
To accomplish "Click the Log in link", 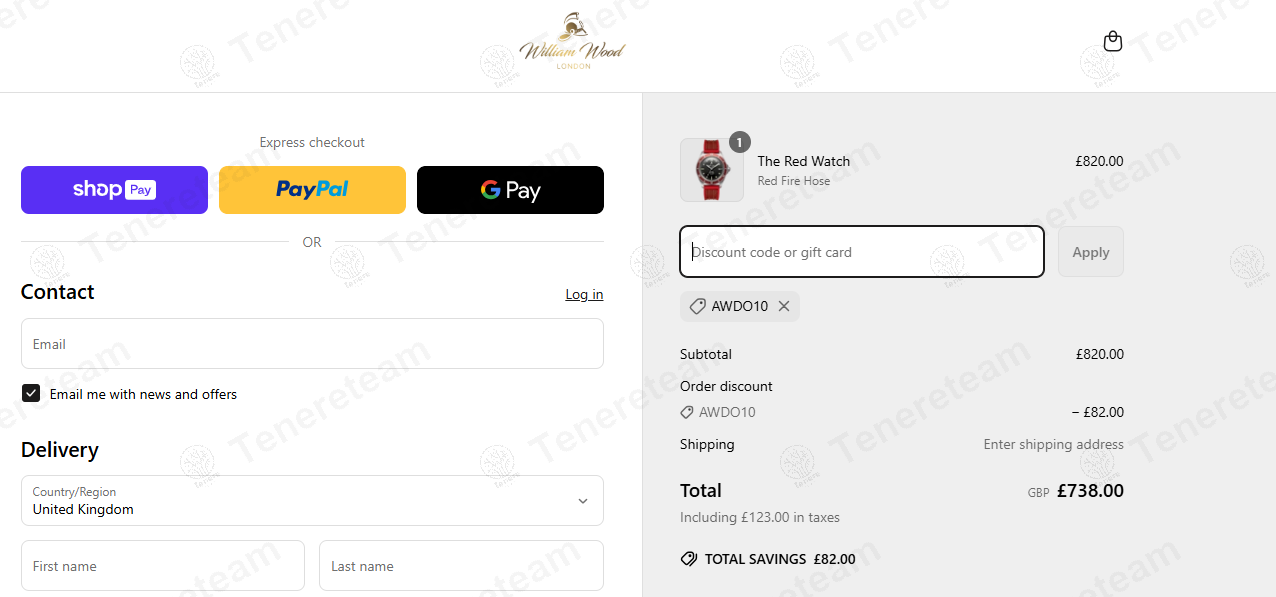I will point(584,294).
